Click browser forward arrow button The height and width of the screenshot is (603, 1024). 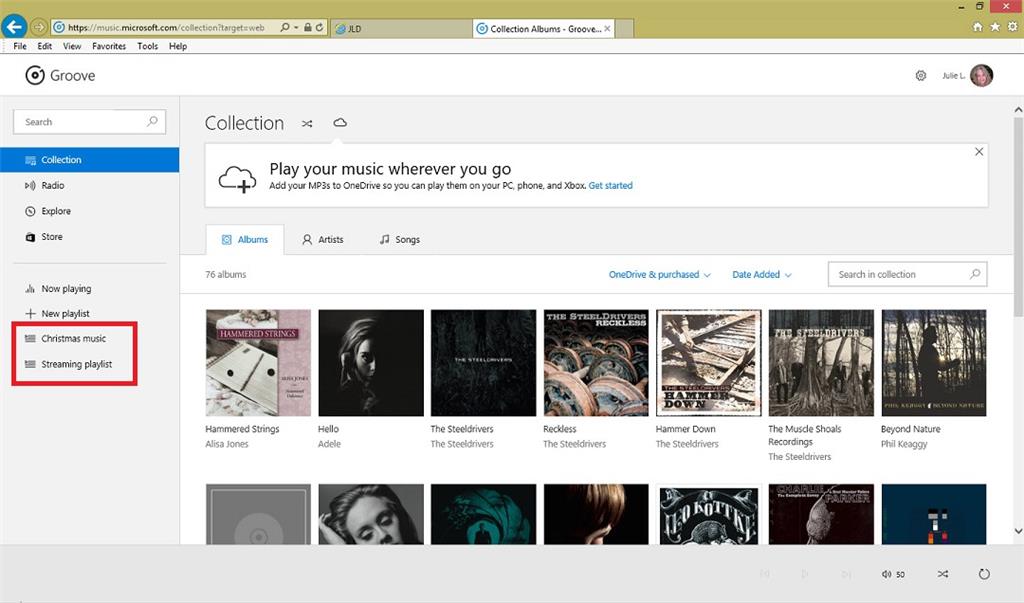[39, 27]
